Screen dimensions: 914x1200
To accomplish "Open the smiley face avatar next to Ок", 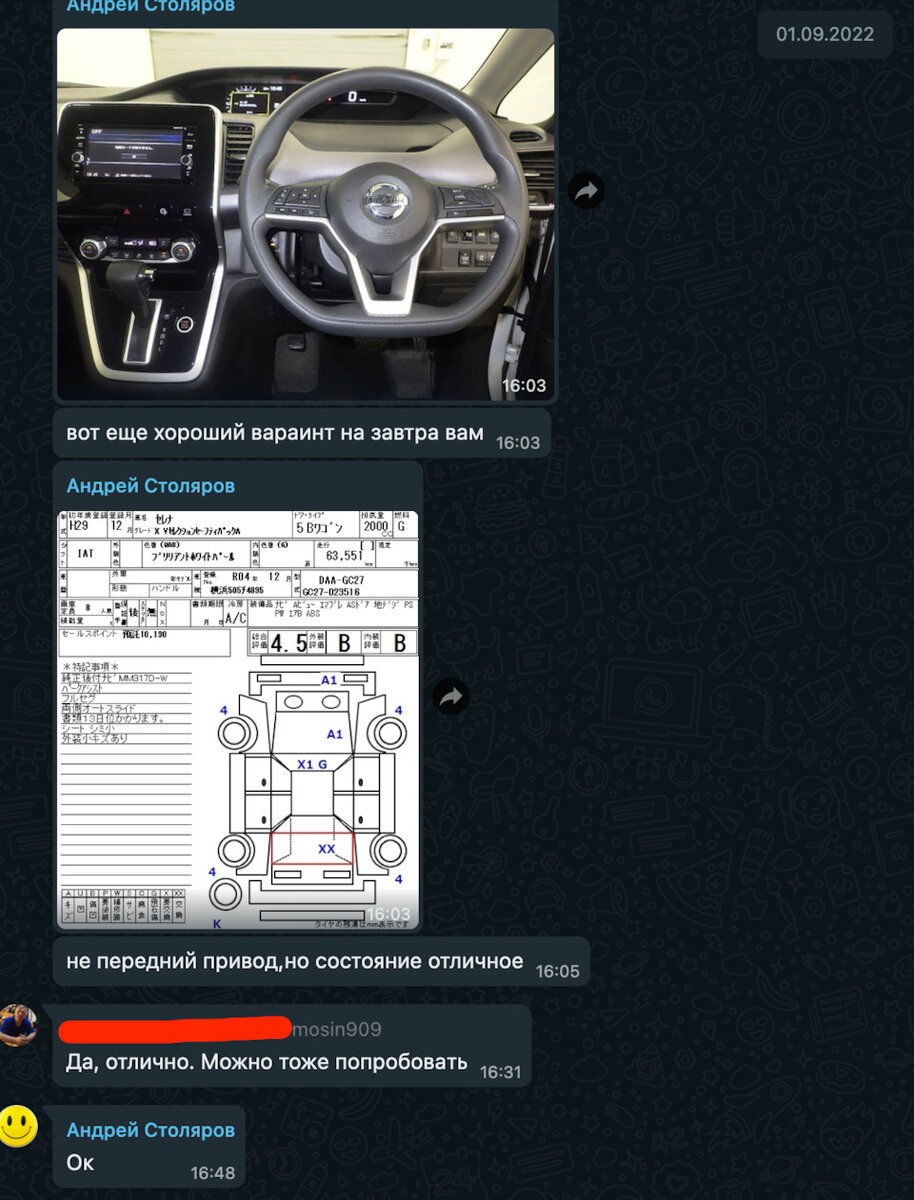I will [x=18, y=1126].
